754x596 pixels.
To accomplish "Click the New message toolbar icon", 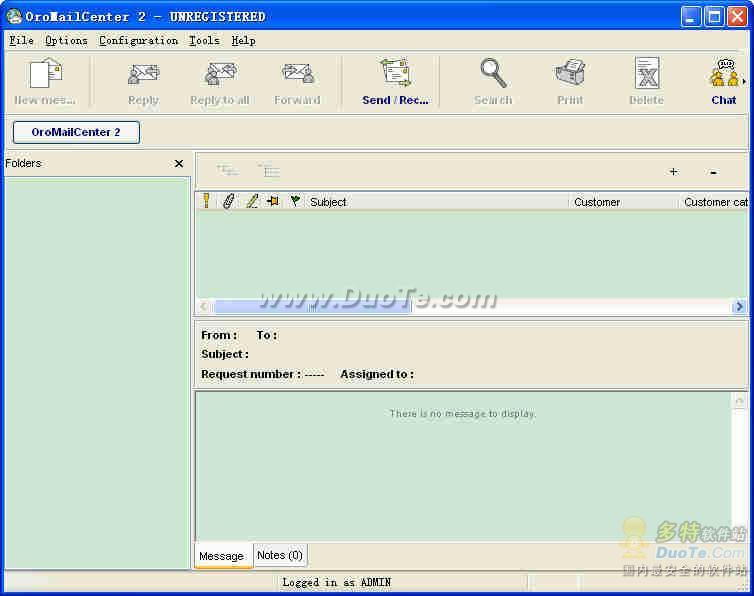I will (x=45, y=73).
